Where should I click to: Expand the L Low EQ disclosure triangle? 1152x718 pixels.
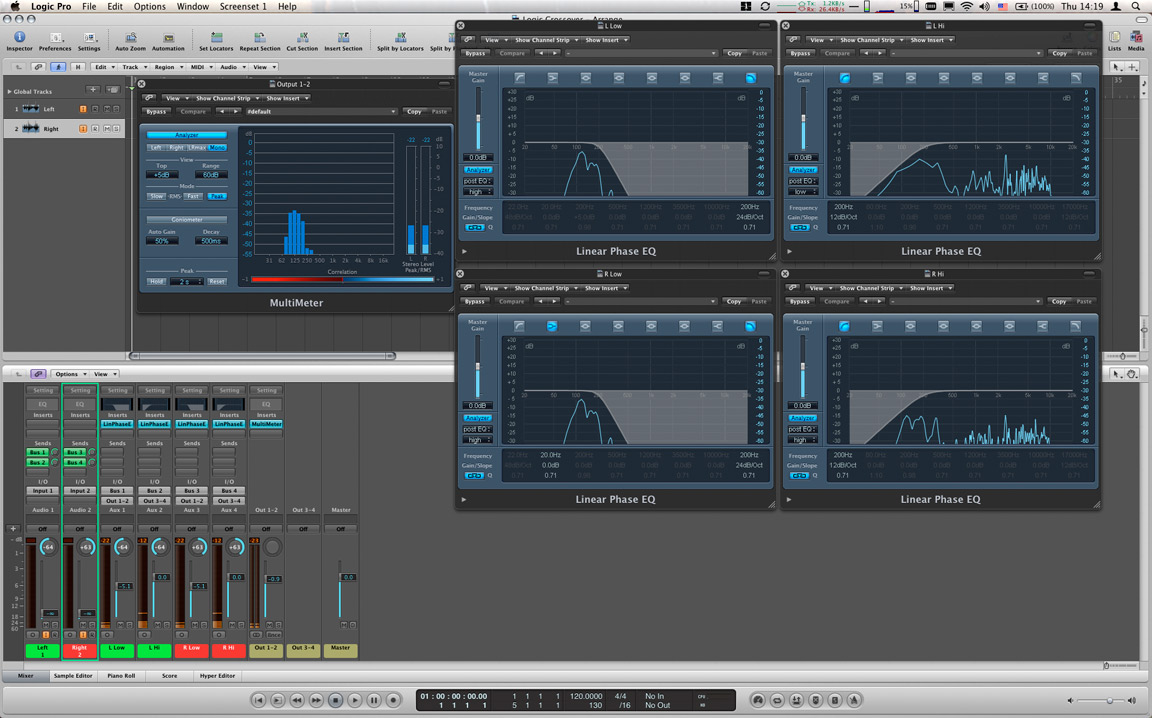[x=464, y=251]
